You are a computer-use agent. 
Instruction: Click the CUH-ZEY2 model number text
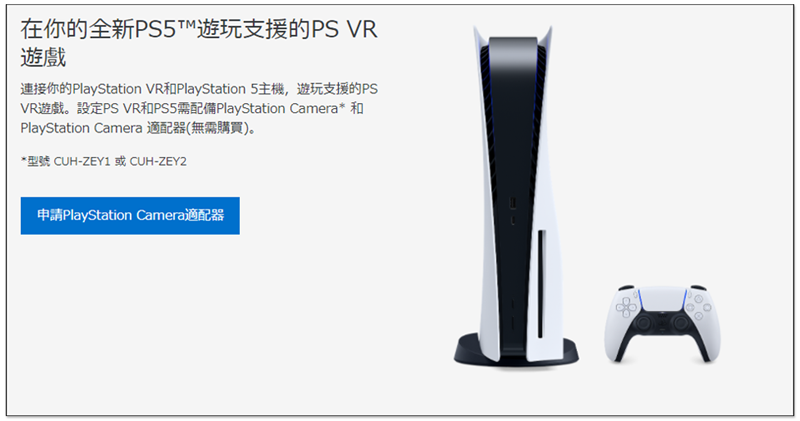click(x=158, y=162)
